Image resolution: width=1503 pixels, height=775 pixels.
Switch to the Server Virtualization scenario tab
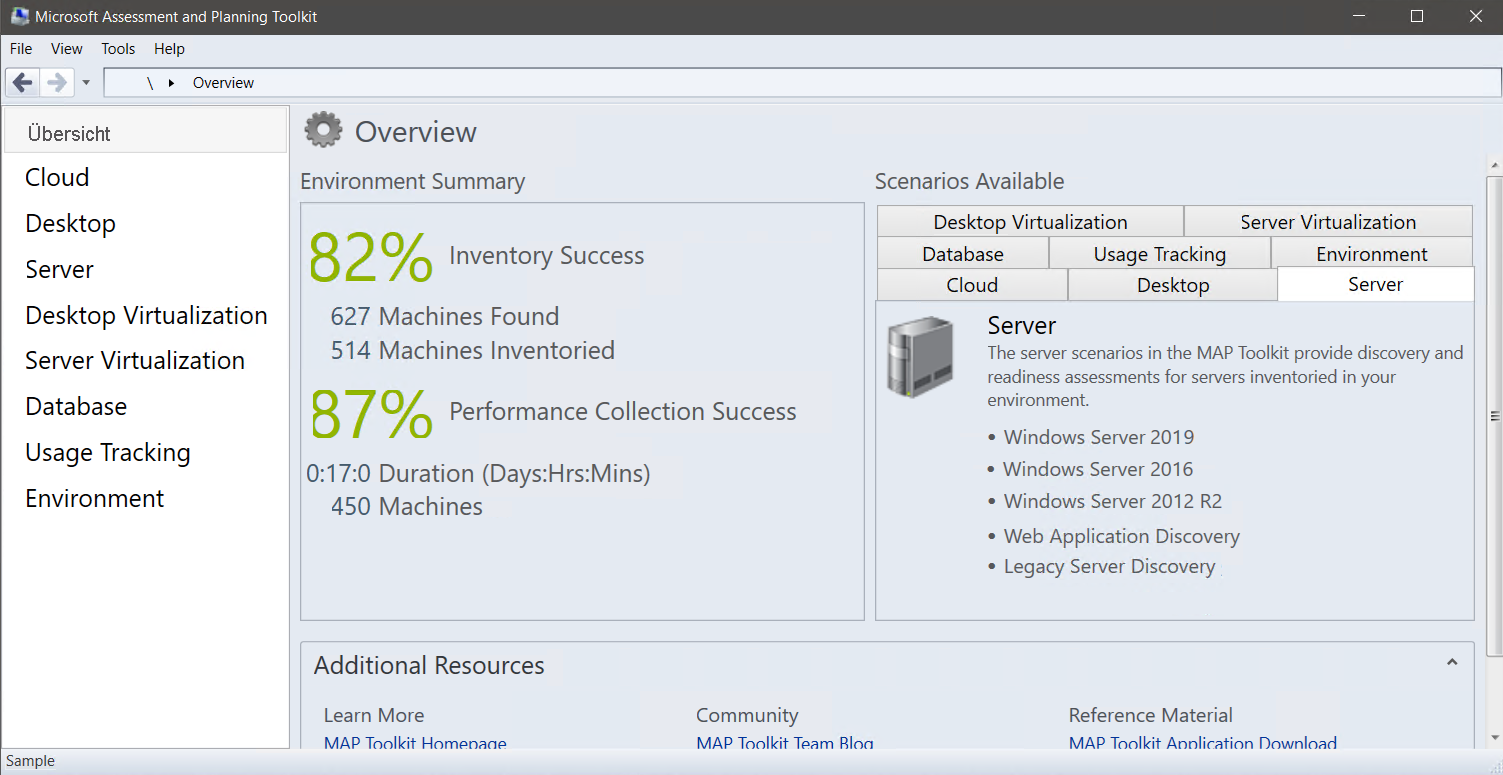(x=1328, y=222)
